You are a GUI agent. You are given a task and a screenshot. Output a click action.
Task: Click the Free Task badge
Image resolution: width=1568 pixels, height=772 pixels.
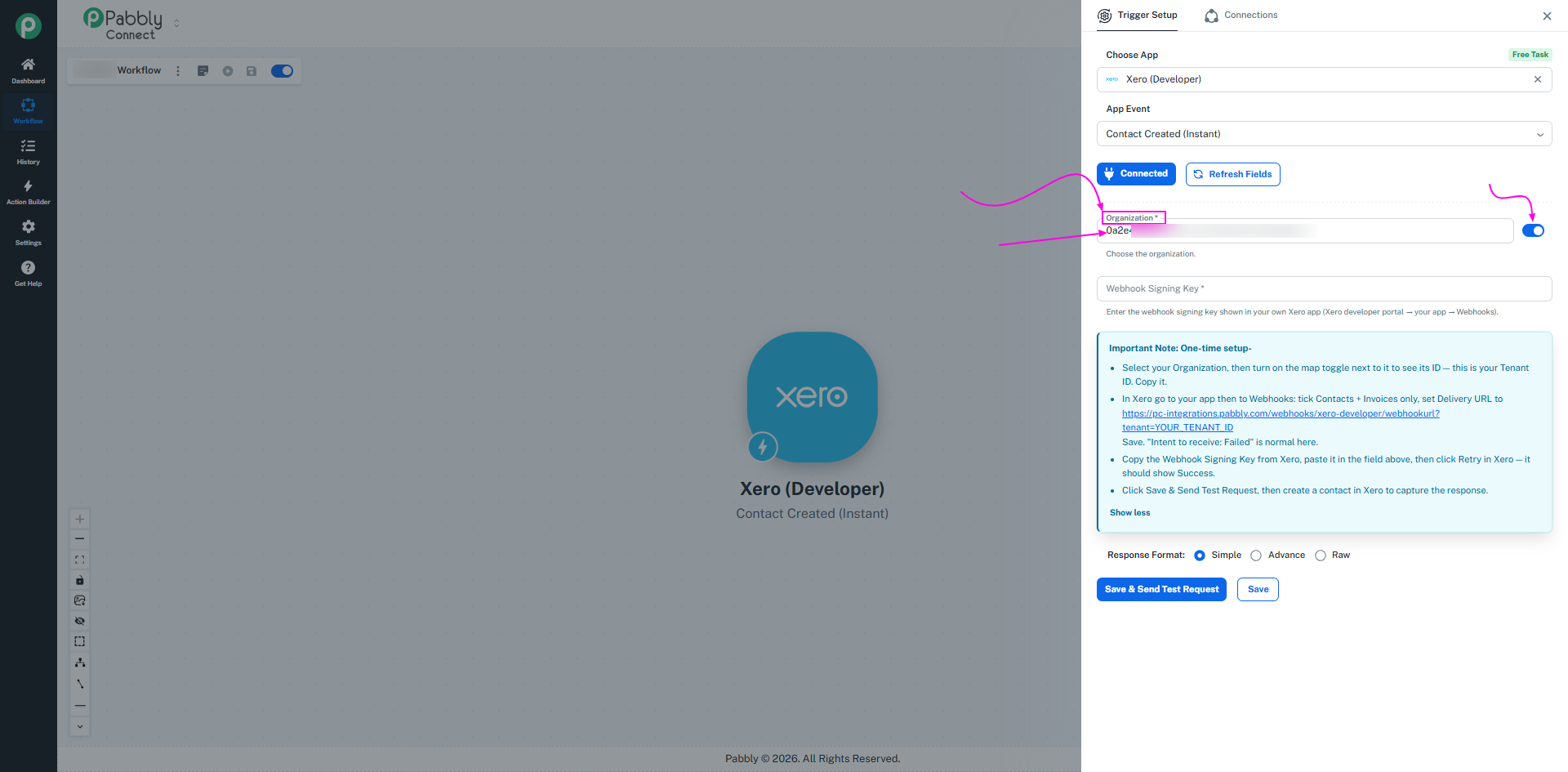(x=1530, y=55)
